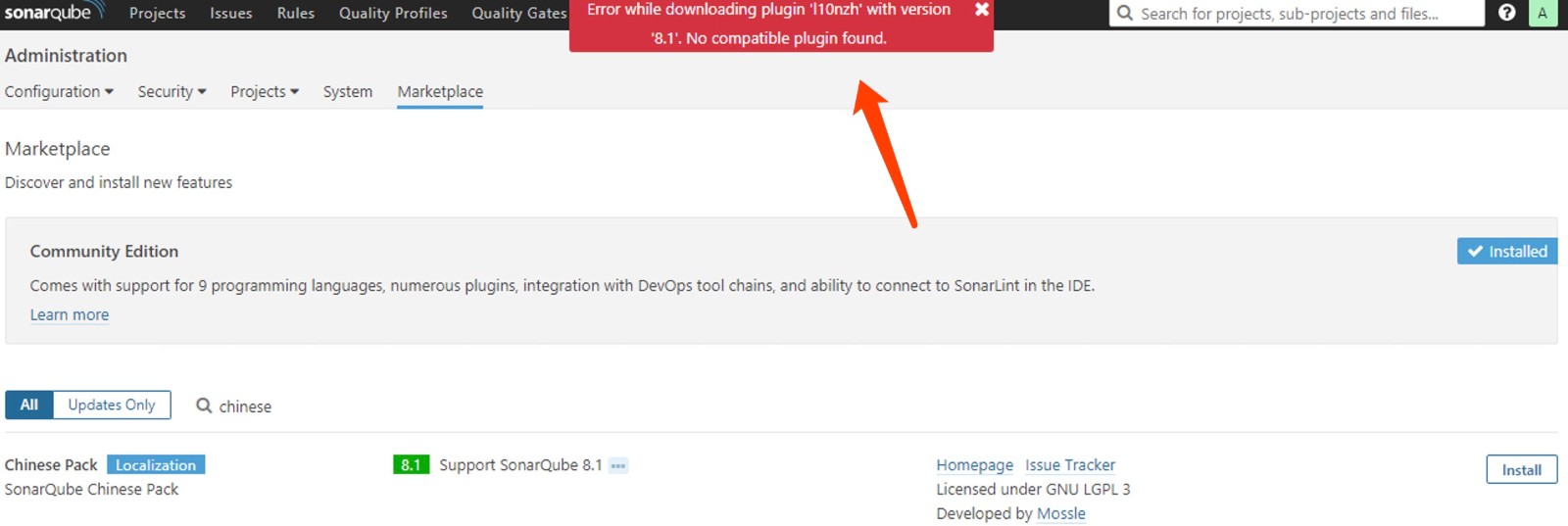The image size is (1568, 526).
Task: Open the Learn more link
Action: pos(70,314)
